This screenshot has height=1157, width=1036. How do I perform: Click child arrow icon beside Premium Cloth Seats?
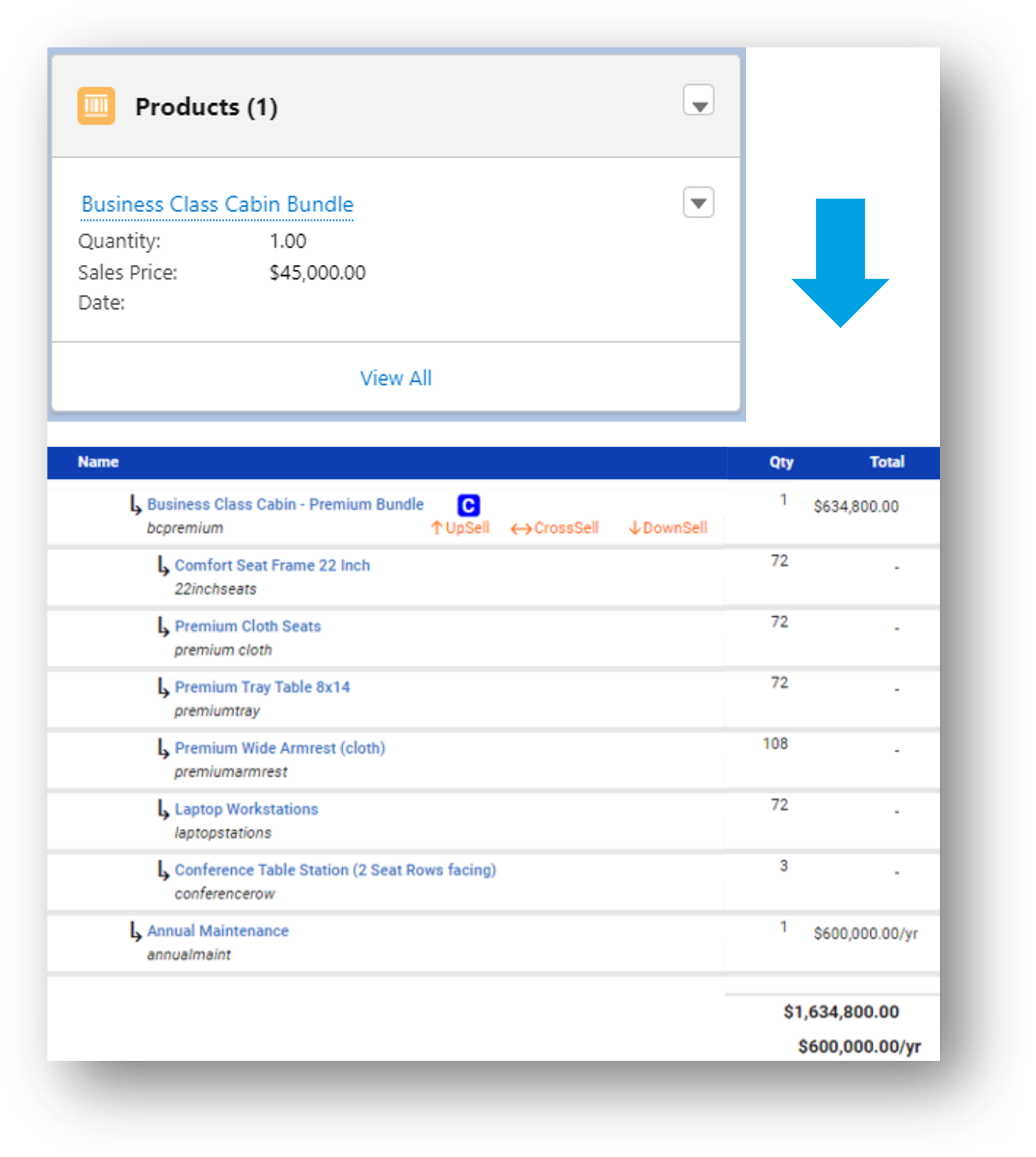[163, 627]
